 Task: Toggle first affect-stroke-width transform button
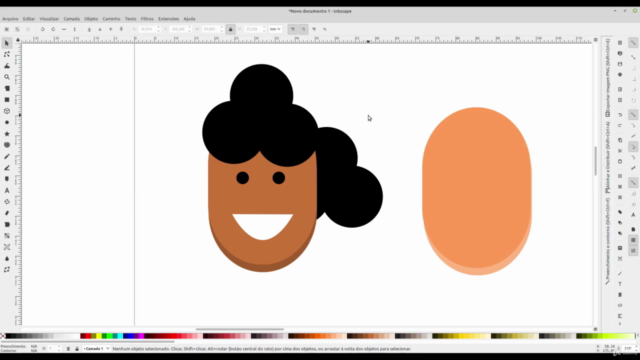pos(293,29)
